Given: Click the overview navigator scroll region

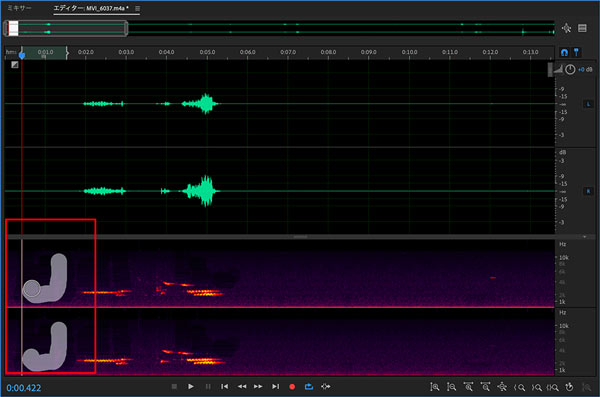Looking at the screenshot, I should click(x=65, y=28).
